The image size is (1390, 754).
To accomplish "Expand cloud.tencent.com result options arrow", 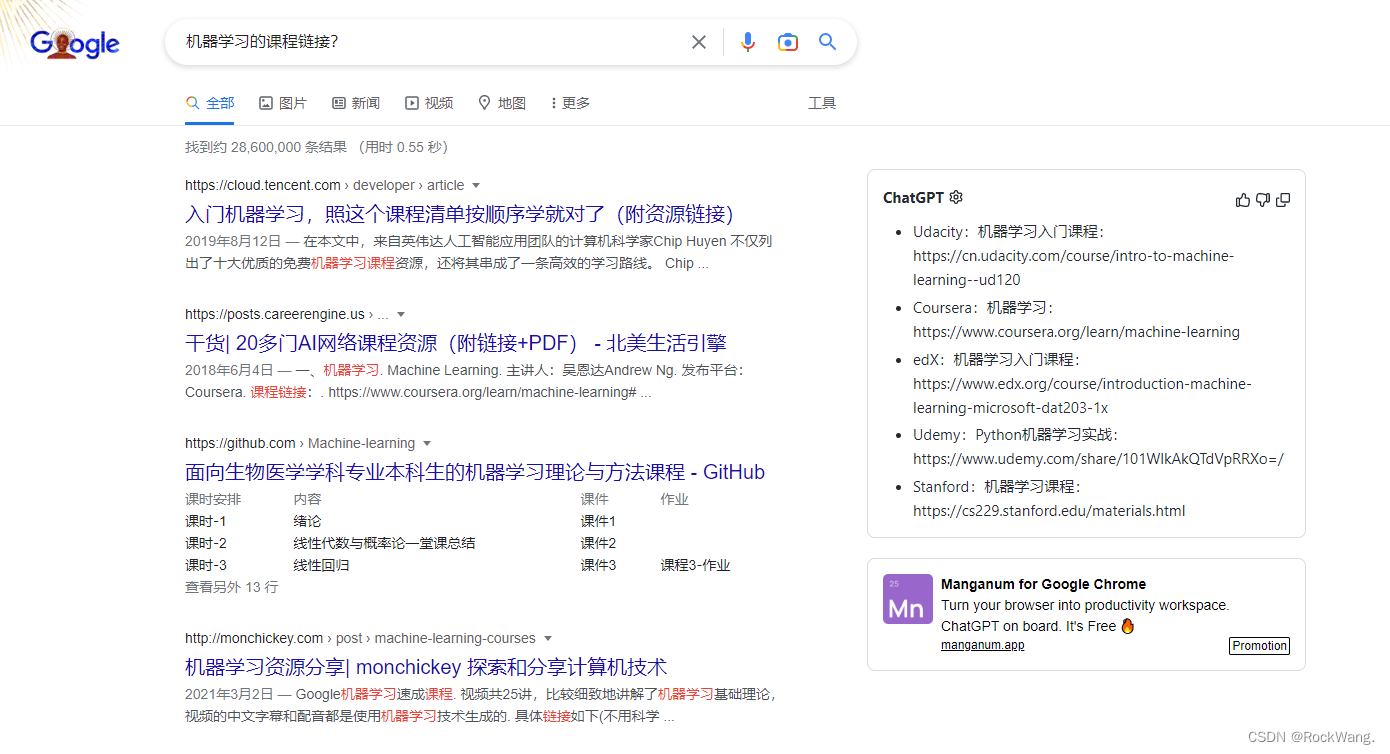I will pos(476,185).
